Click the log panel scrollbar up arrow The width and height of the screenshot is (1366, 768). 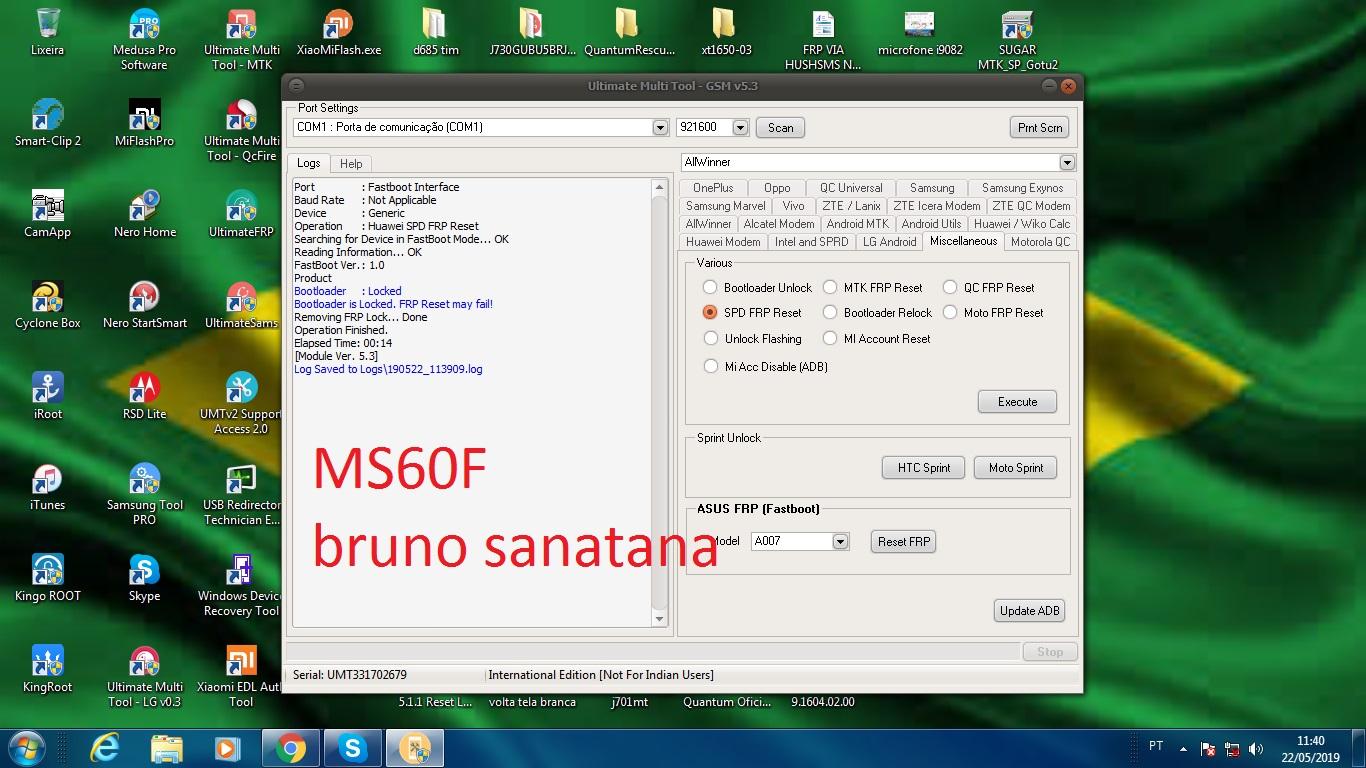coord(659,187)
